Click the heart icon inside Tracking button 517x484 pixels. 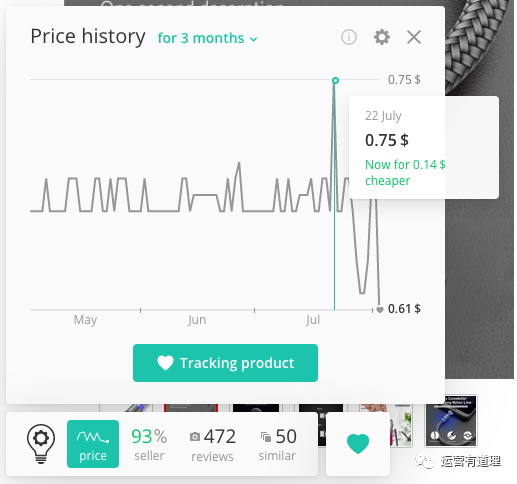165,363
